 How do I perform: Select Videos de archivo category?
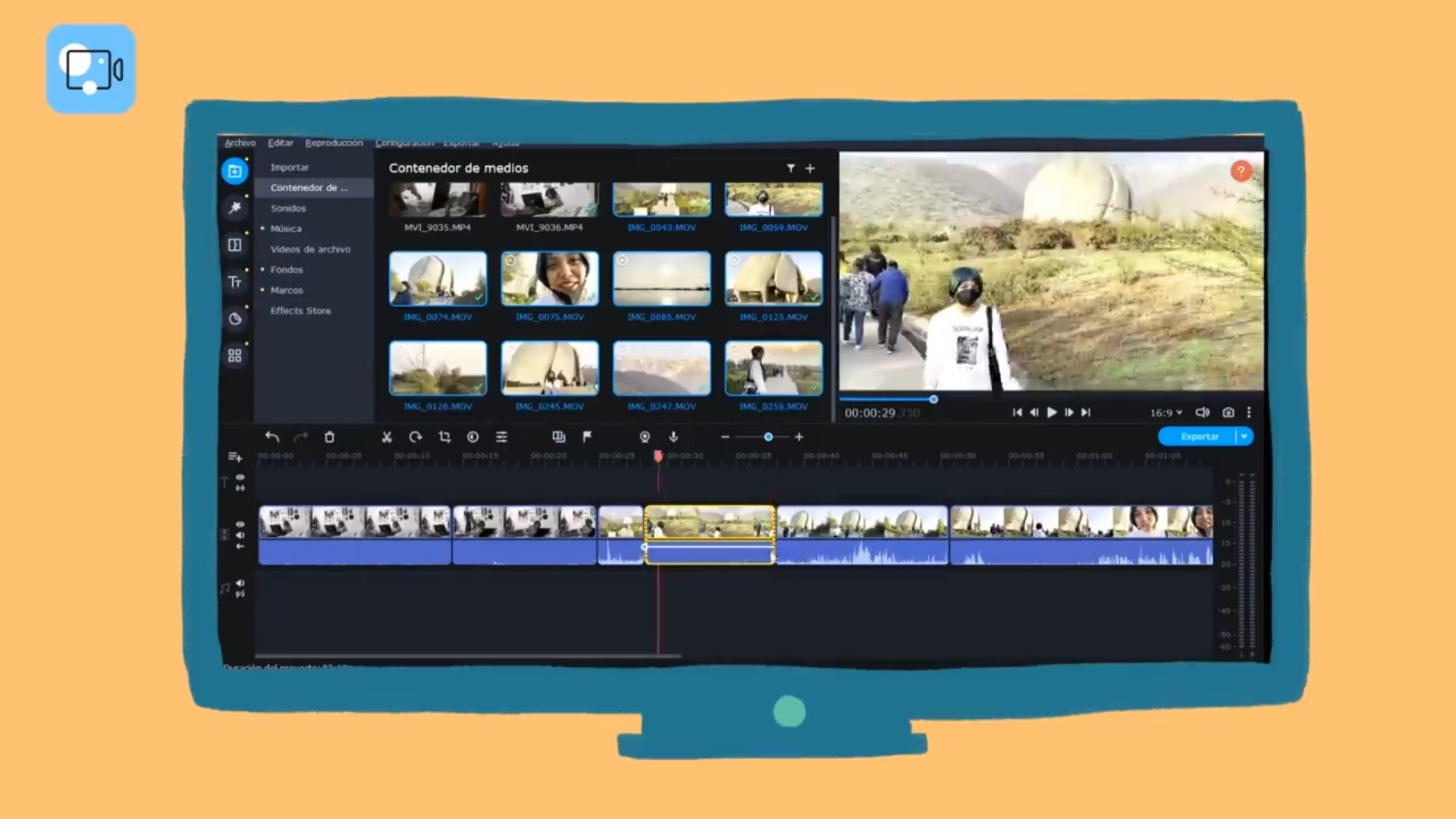point(310,249)
